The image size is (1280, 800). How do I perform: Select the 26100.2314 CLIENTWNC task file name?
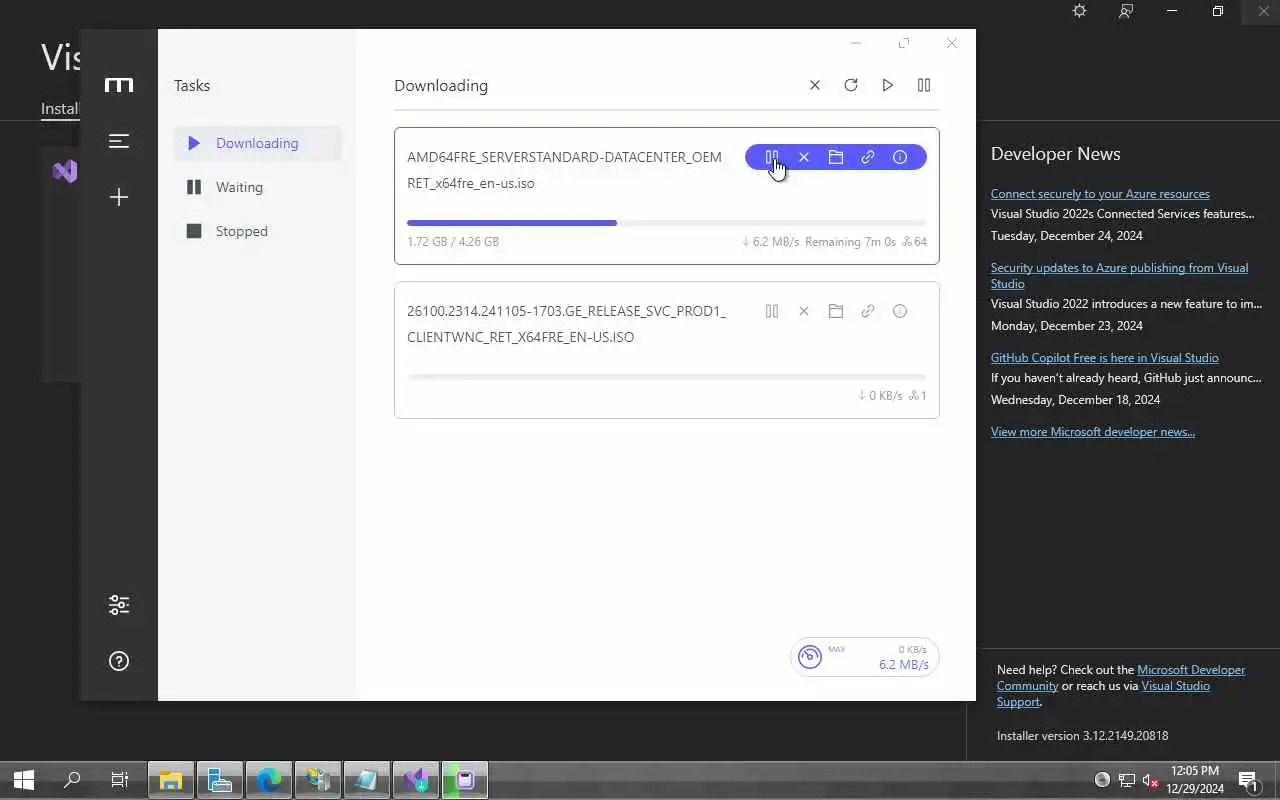(x=567, y=324)
